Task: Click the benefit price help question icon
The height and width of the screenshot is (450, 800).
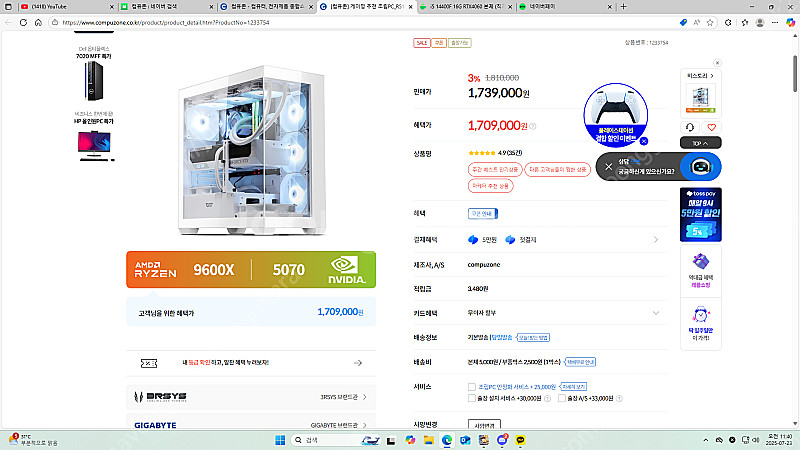Action: 532,126
